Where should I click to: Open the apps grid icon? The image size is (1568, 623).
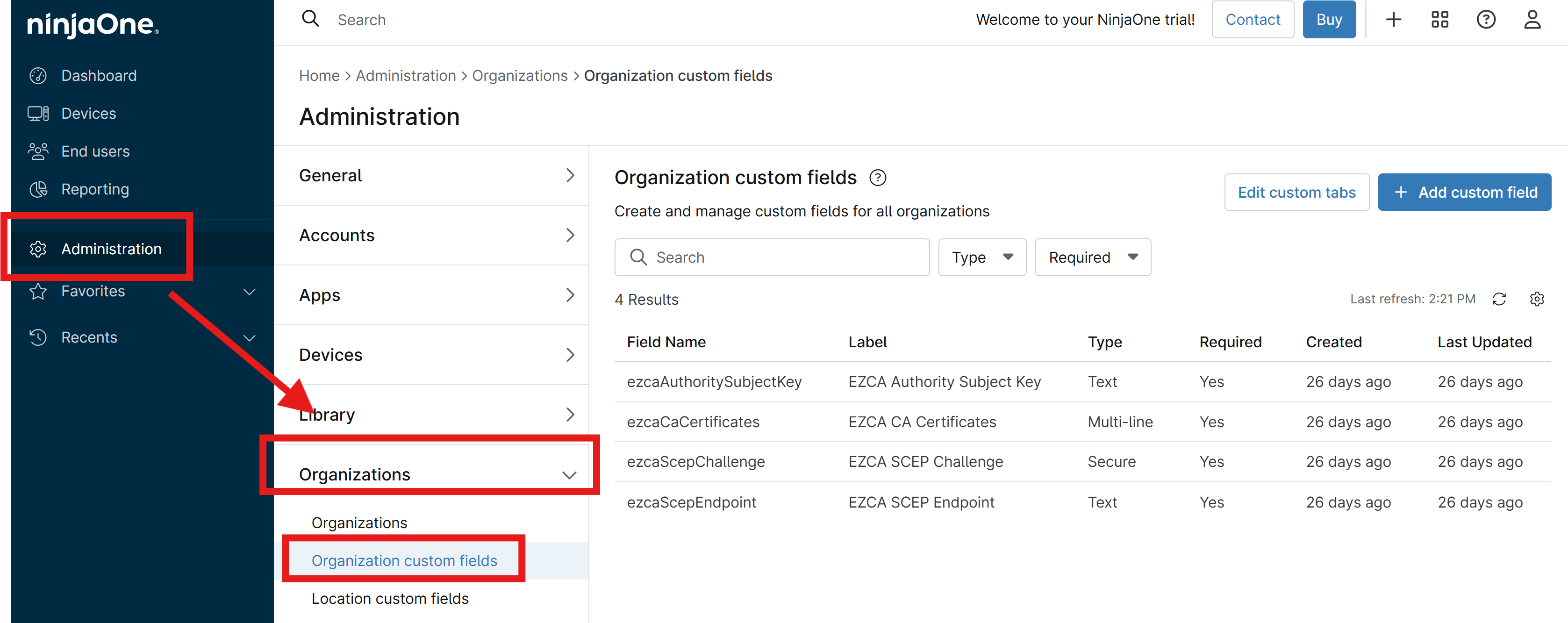1439,20
